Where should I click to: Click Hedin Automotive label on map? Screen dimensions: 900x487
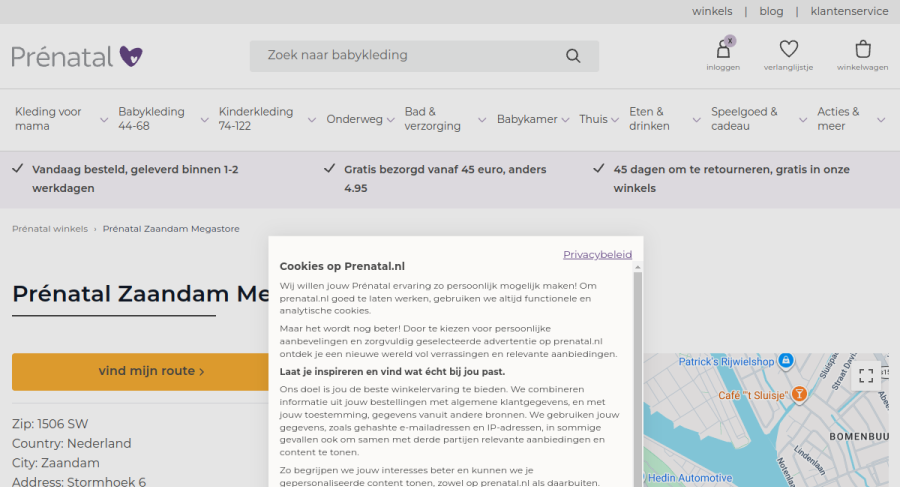point(690,478)
